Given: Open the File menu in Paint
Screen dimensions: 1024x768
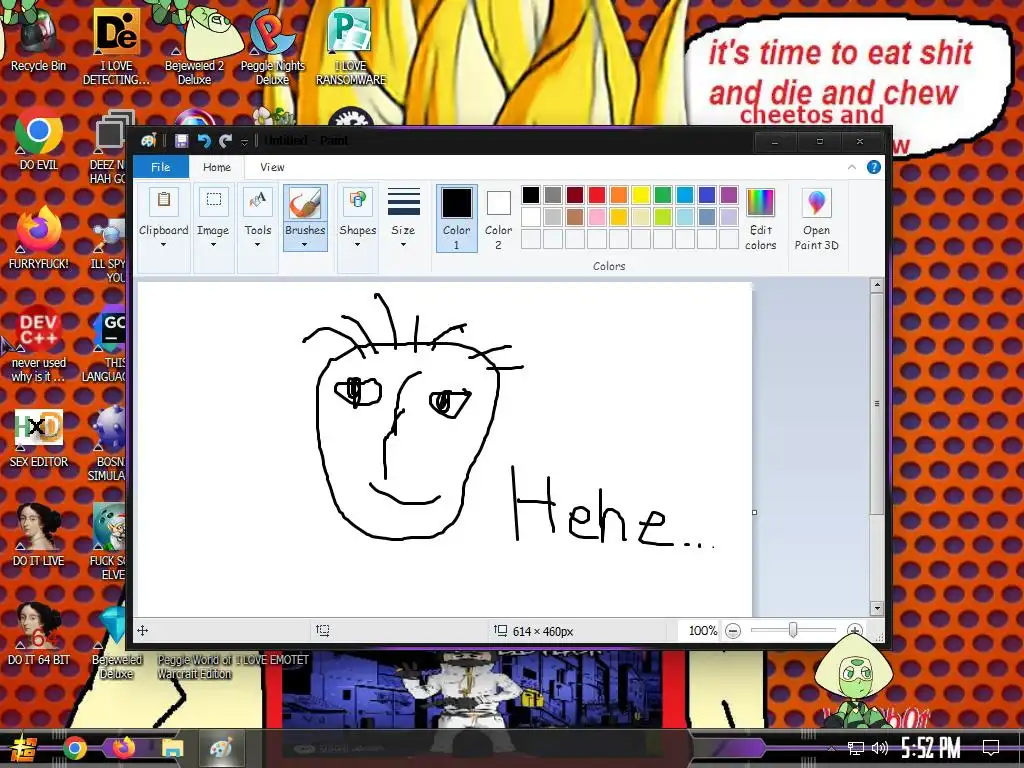Looking at the screenshot, I should pyautogui.click(x=161, y=167).
